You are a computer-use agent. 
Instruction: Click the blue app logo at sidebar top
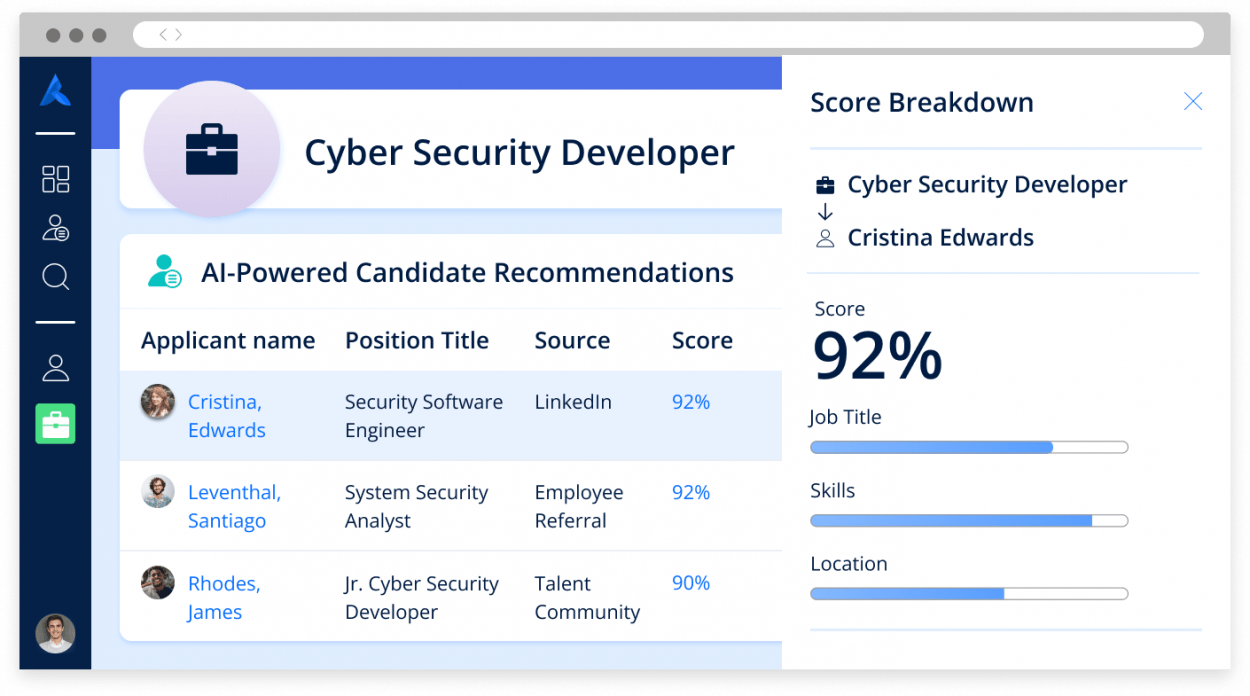[55, 91]
